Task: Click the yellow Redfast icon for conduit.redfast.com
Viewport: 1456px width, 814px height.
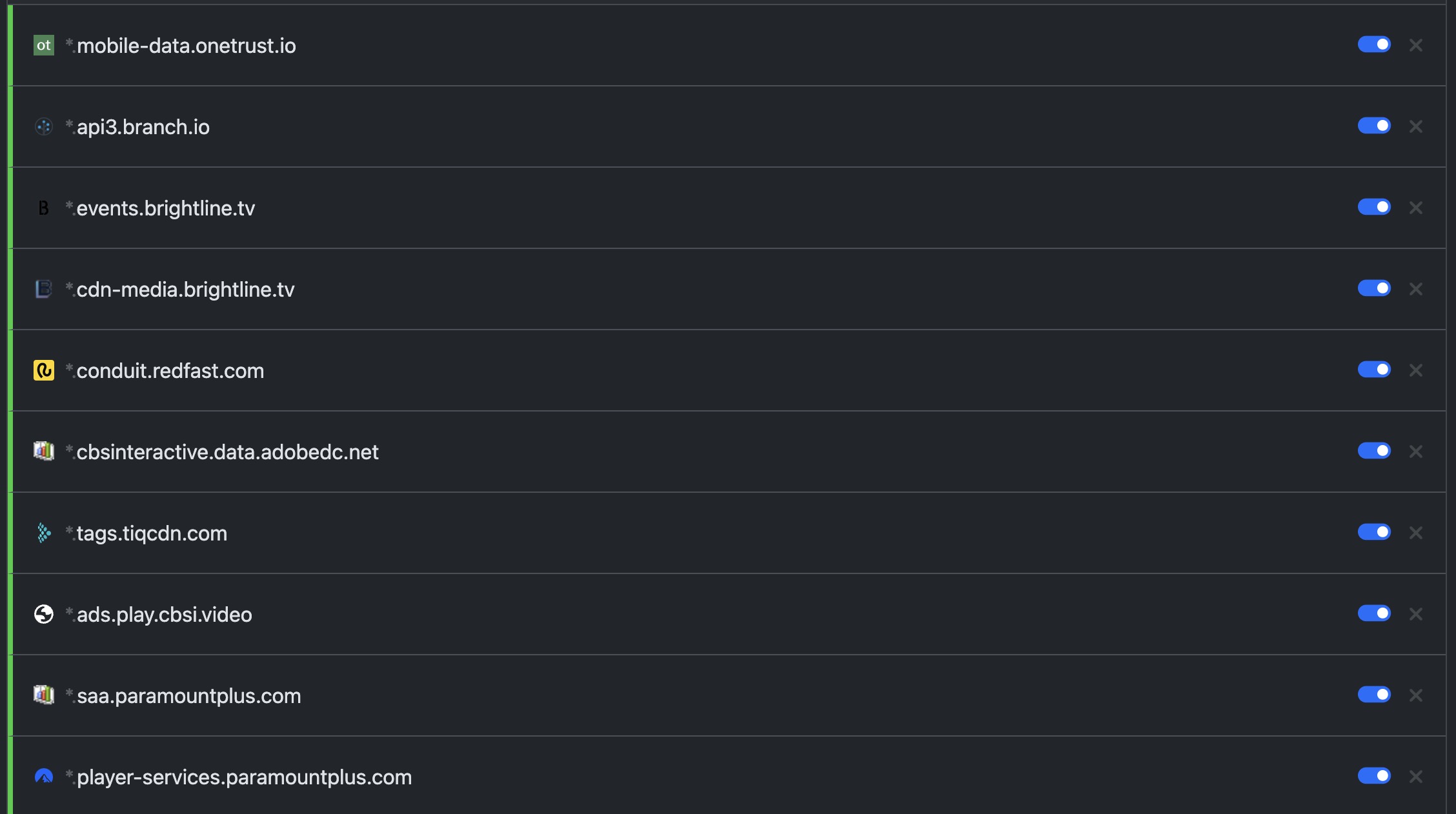Action: tap(44, 370)
